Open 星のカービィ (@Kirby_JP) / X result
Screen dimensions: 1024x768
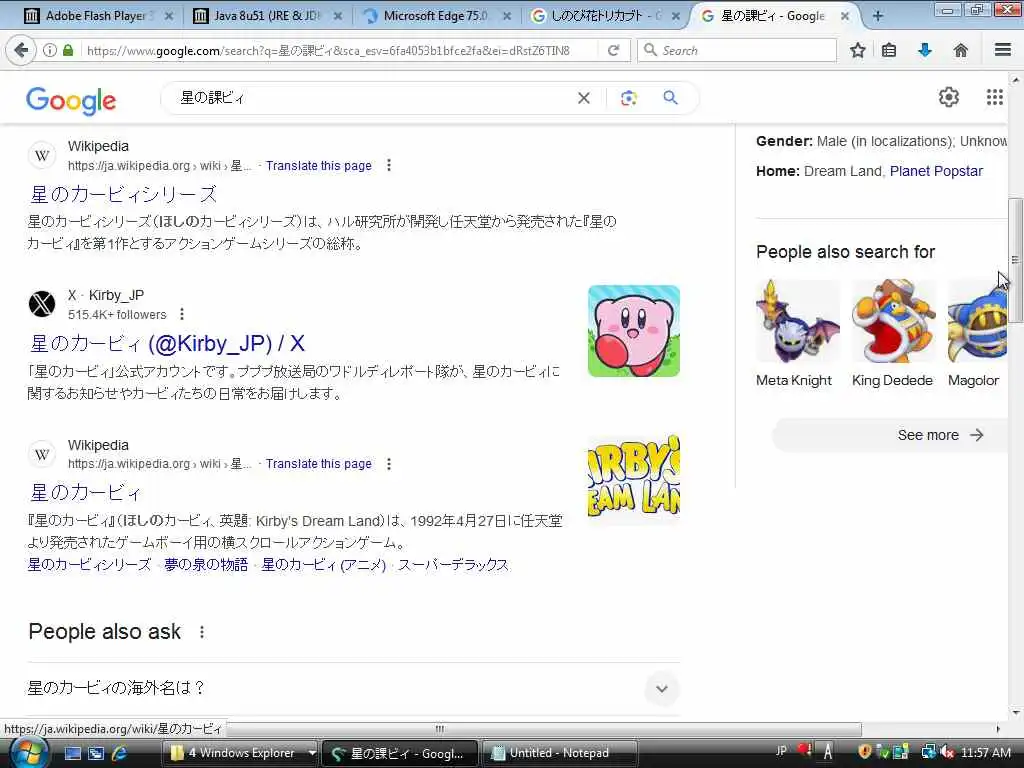tap(167, 344)
